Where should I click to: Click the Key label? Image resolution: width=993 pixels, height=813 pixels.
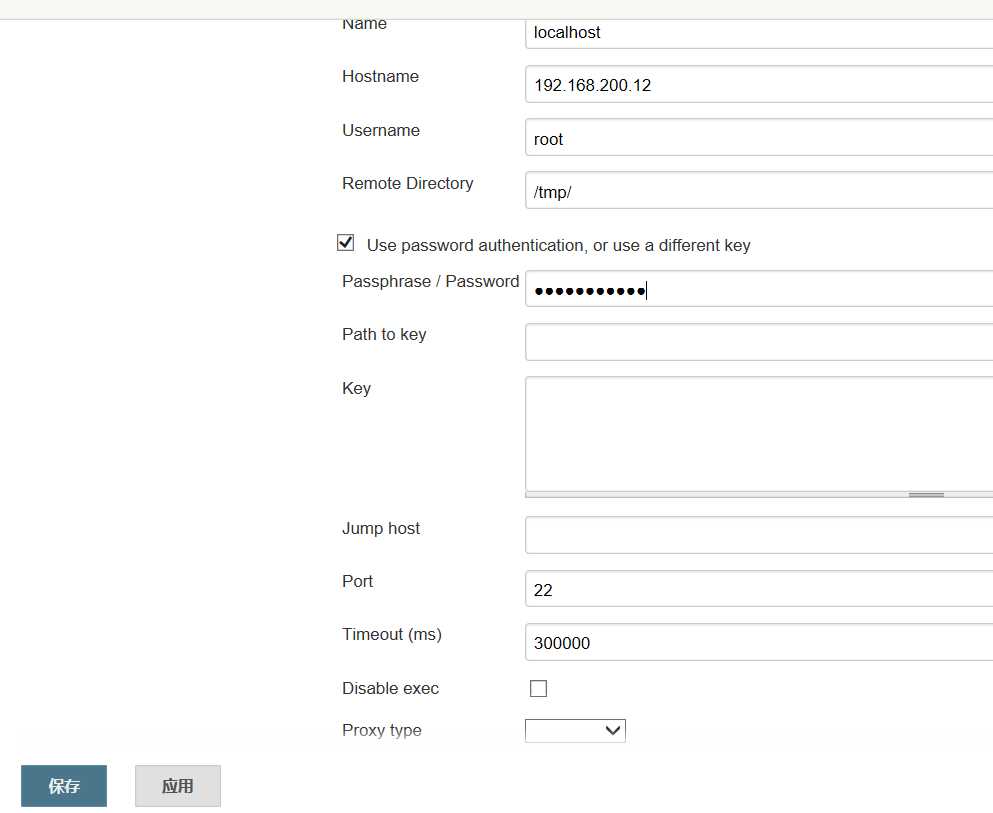pos(357,389)
